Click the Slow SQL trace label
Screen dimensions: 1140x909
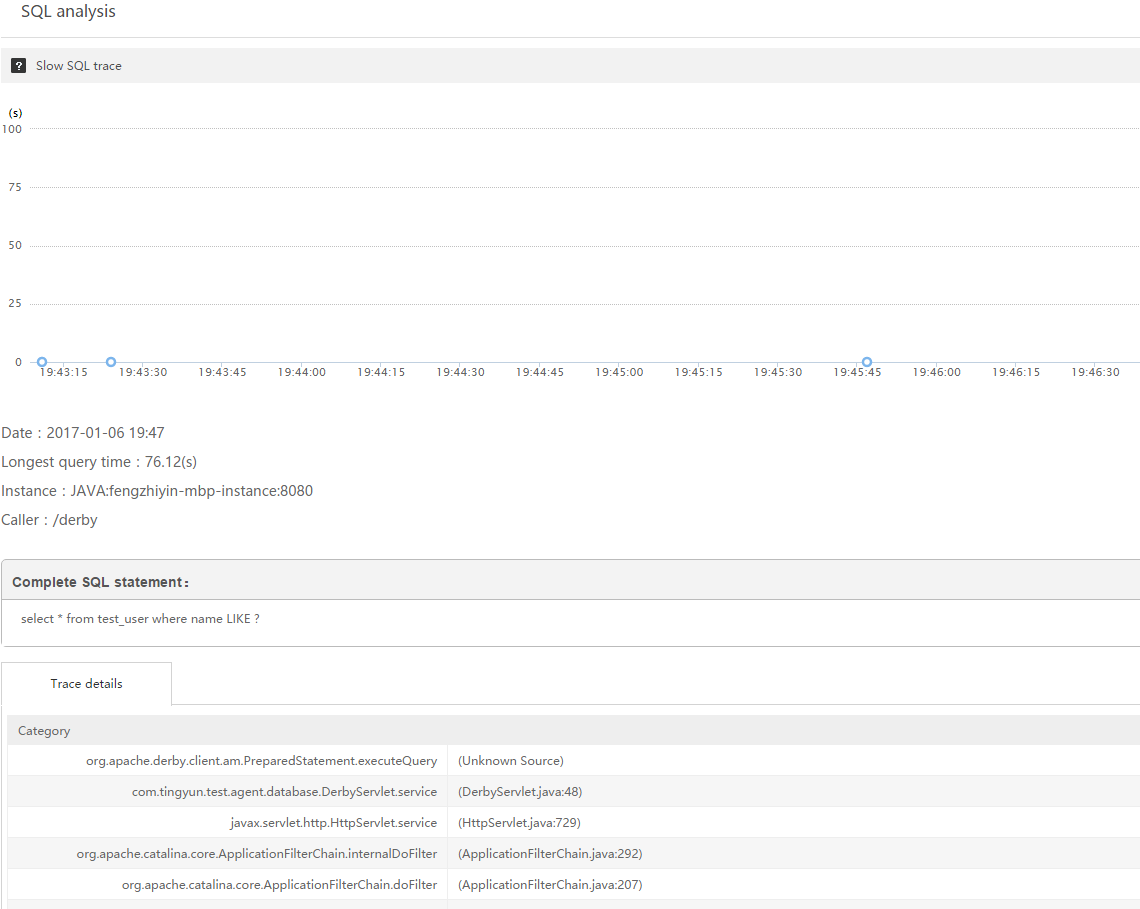click(x=79, y=66)
